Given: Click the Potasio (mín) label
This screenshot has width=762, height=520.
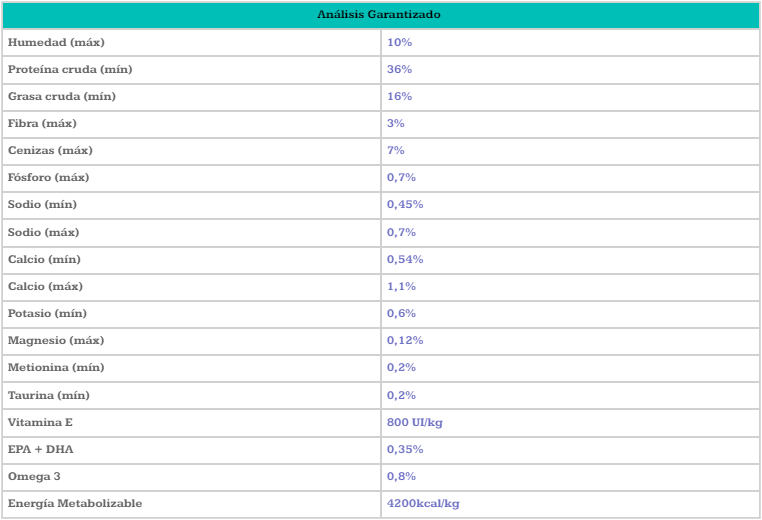Looking at the screenshot, I should pos(47,313).
